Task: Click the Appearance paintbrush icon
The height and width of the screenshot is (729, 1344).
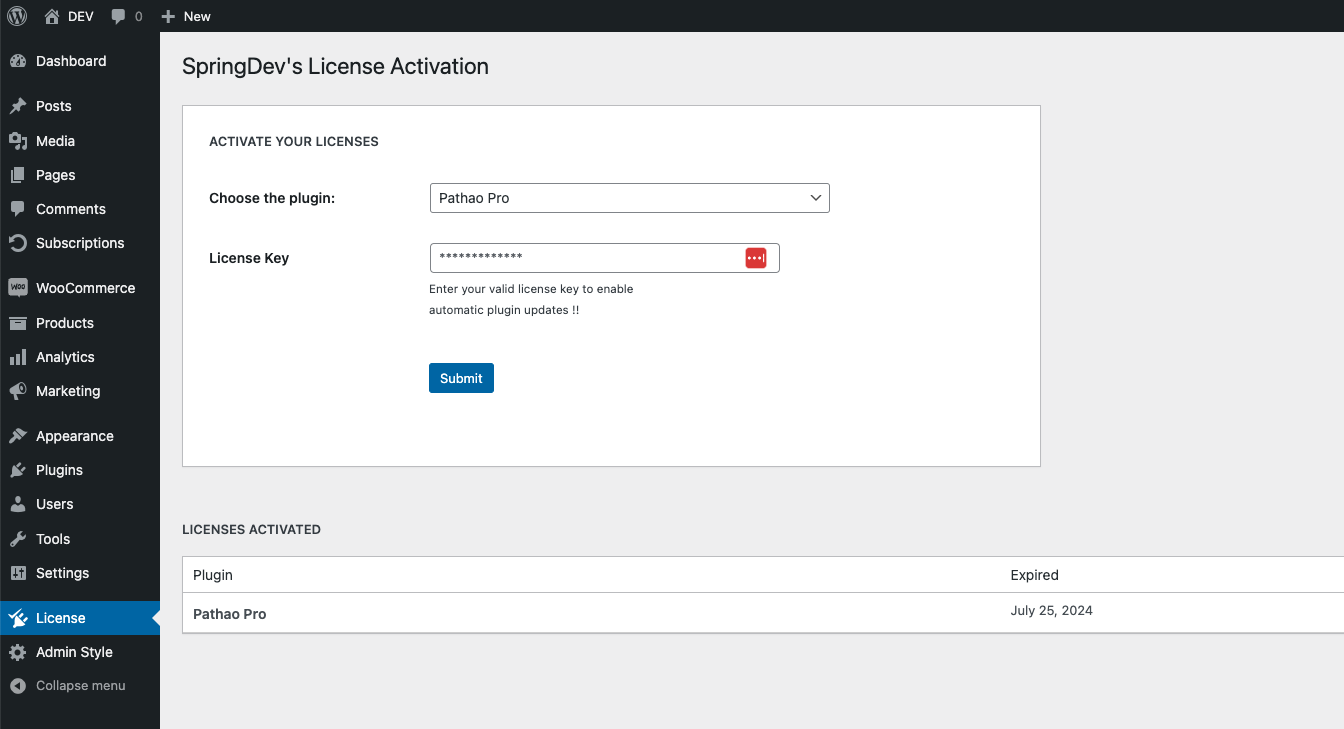Action: 18,436
